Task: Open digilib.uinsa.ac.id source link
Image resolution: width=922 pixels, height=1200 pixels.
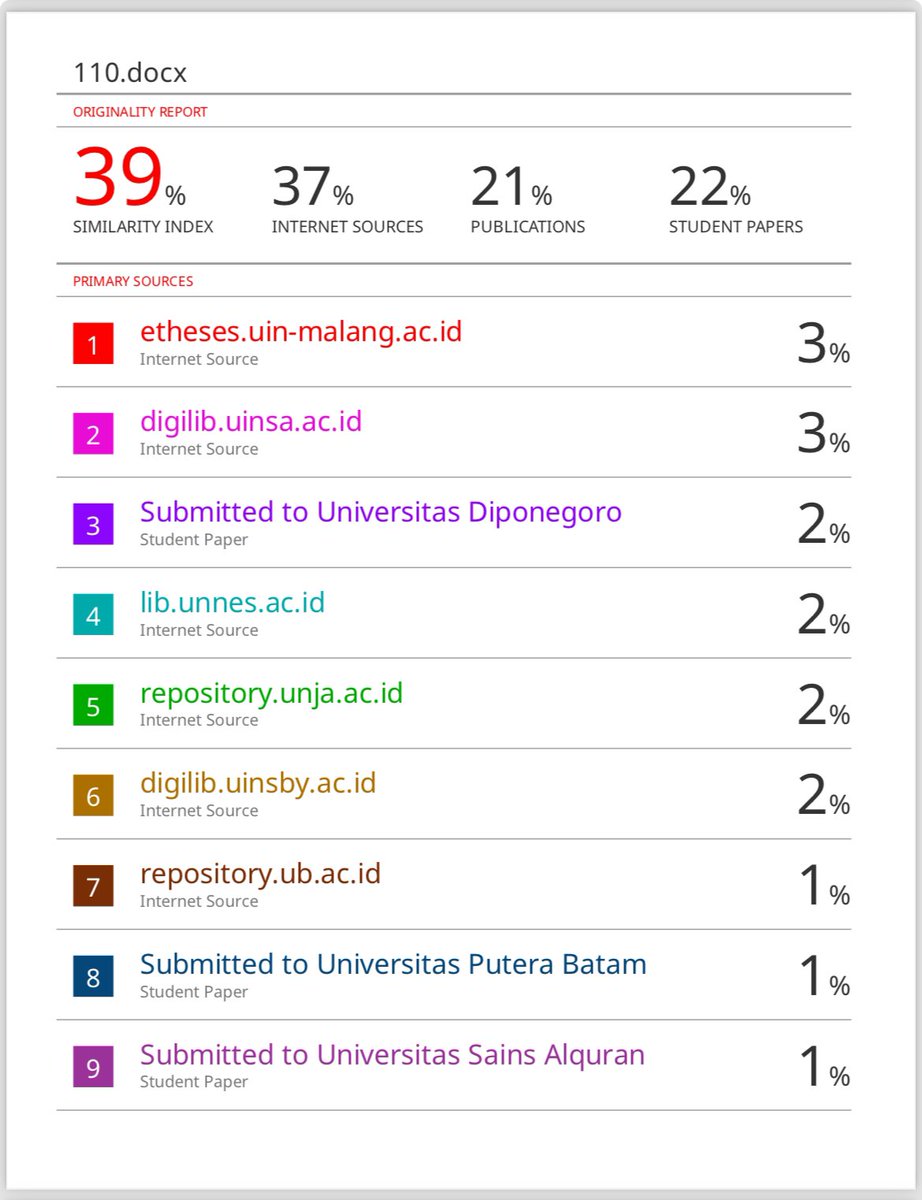Action: (251, 422)
